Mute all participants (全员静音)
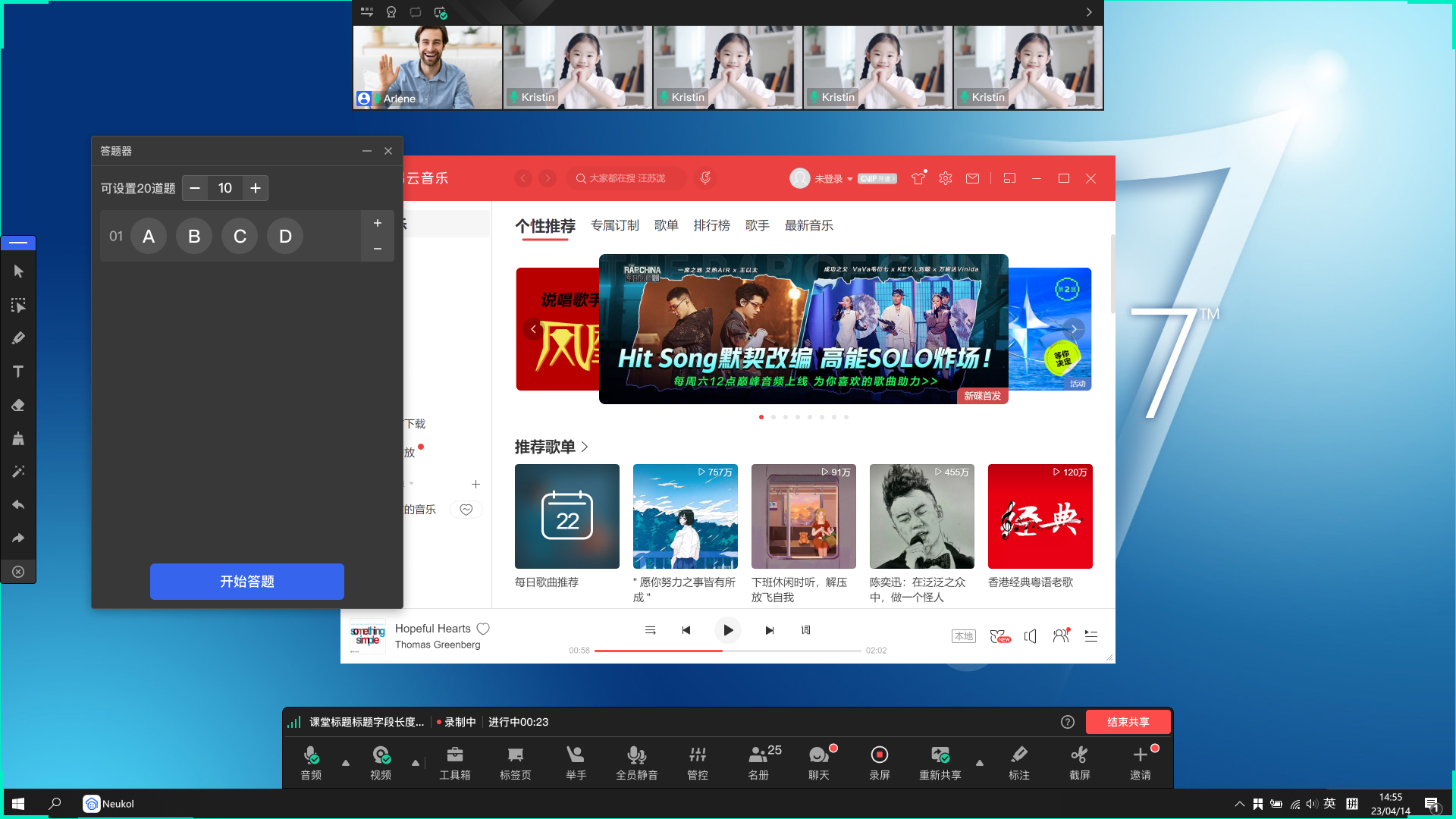 (x=637, y=762)
